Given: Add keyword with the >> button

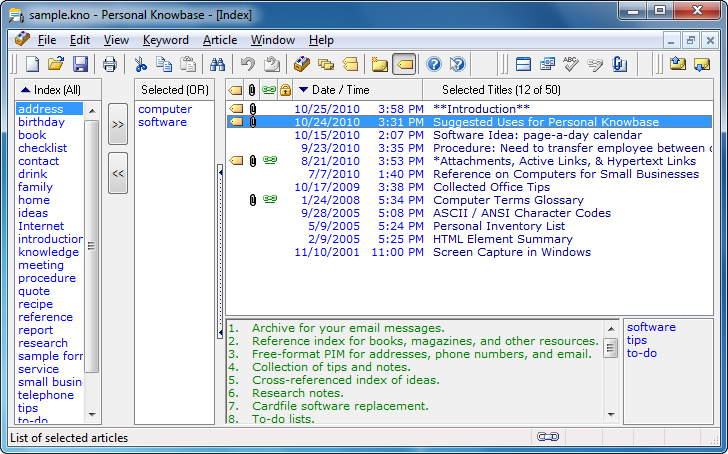Looking at the screenshot, I should click(x=118, y=124).
